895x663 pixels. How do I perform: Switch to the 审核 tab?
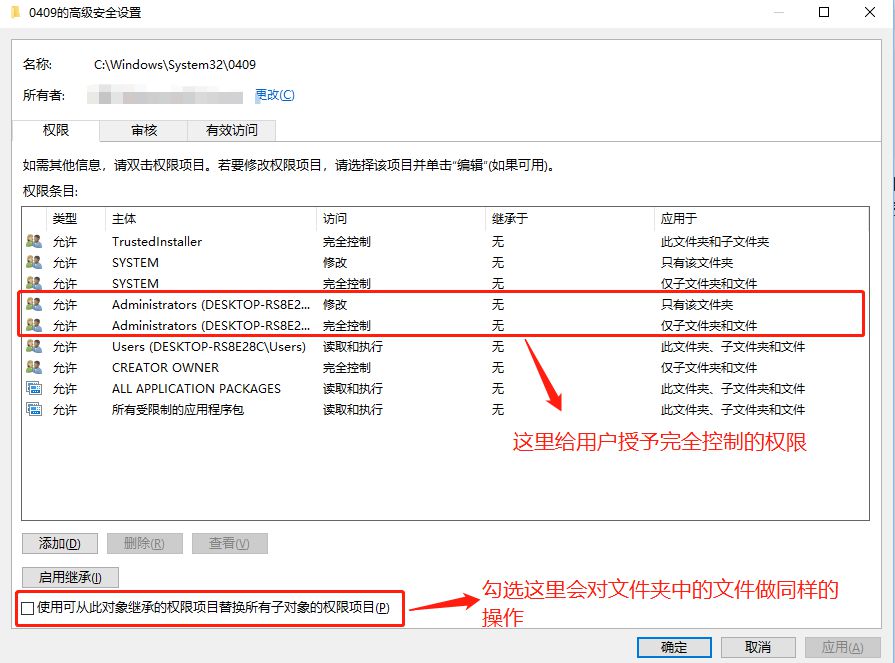tap(143, 130)
